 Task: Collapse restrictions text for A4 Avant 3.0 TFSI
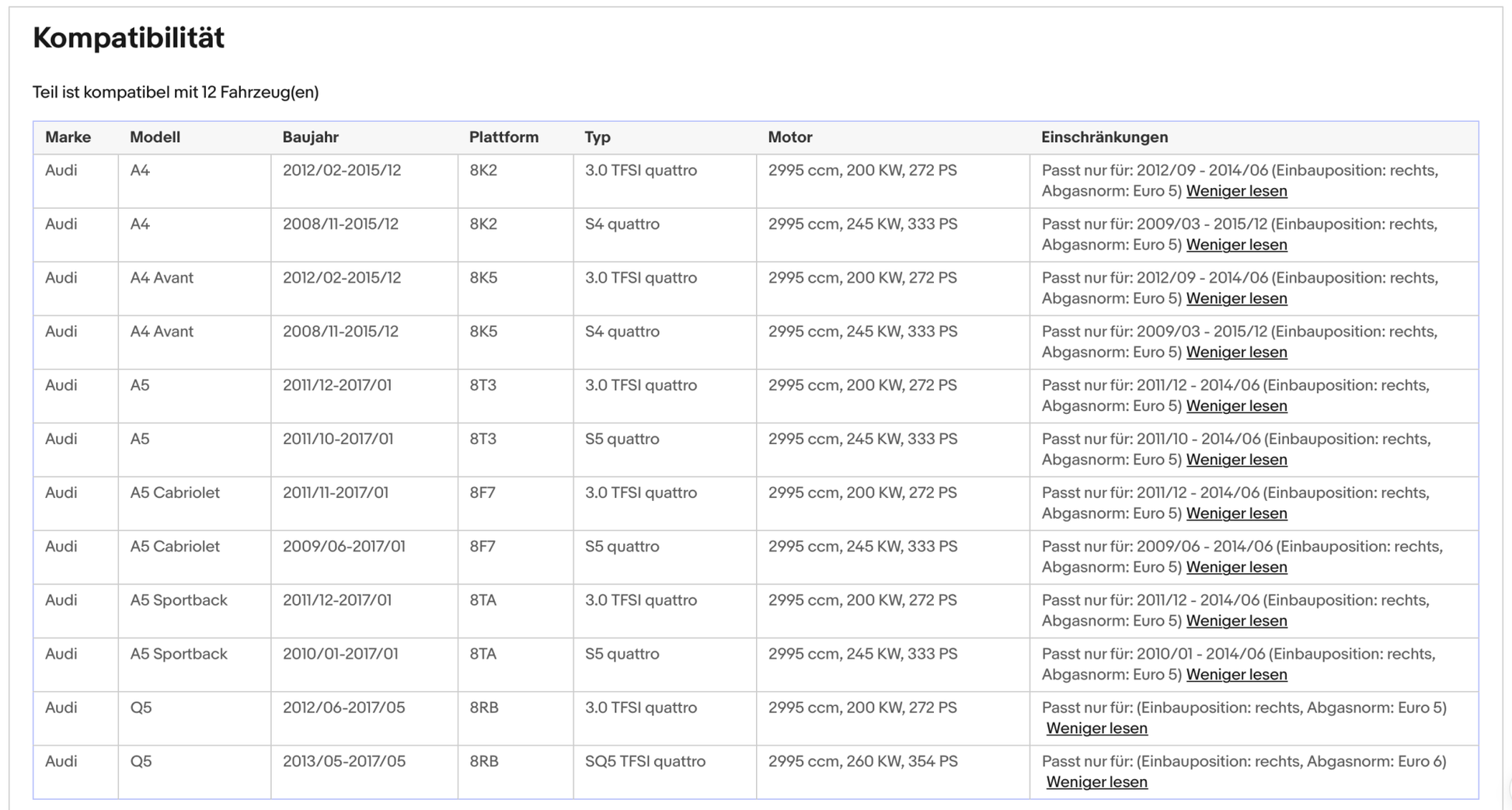coord(1235,298)
